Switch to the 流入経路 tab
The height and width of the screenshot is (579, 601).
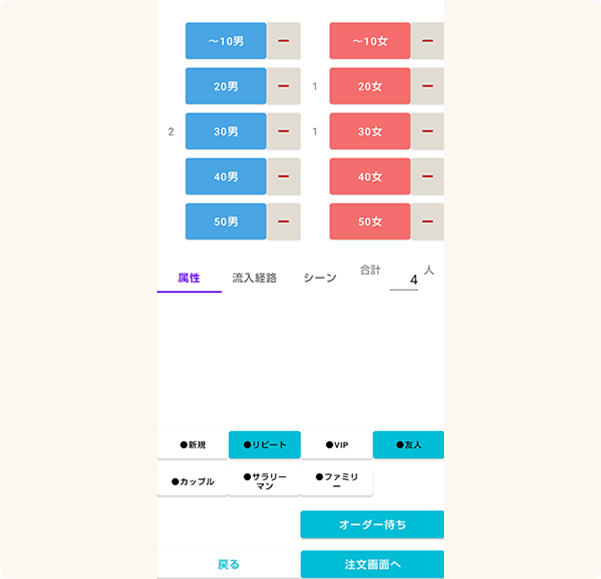(x=254, y=278)
